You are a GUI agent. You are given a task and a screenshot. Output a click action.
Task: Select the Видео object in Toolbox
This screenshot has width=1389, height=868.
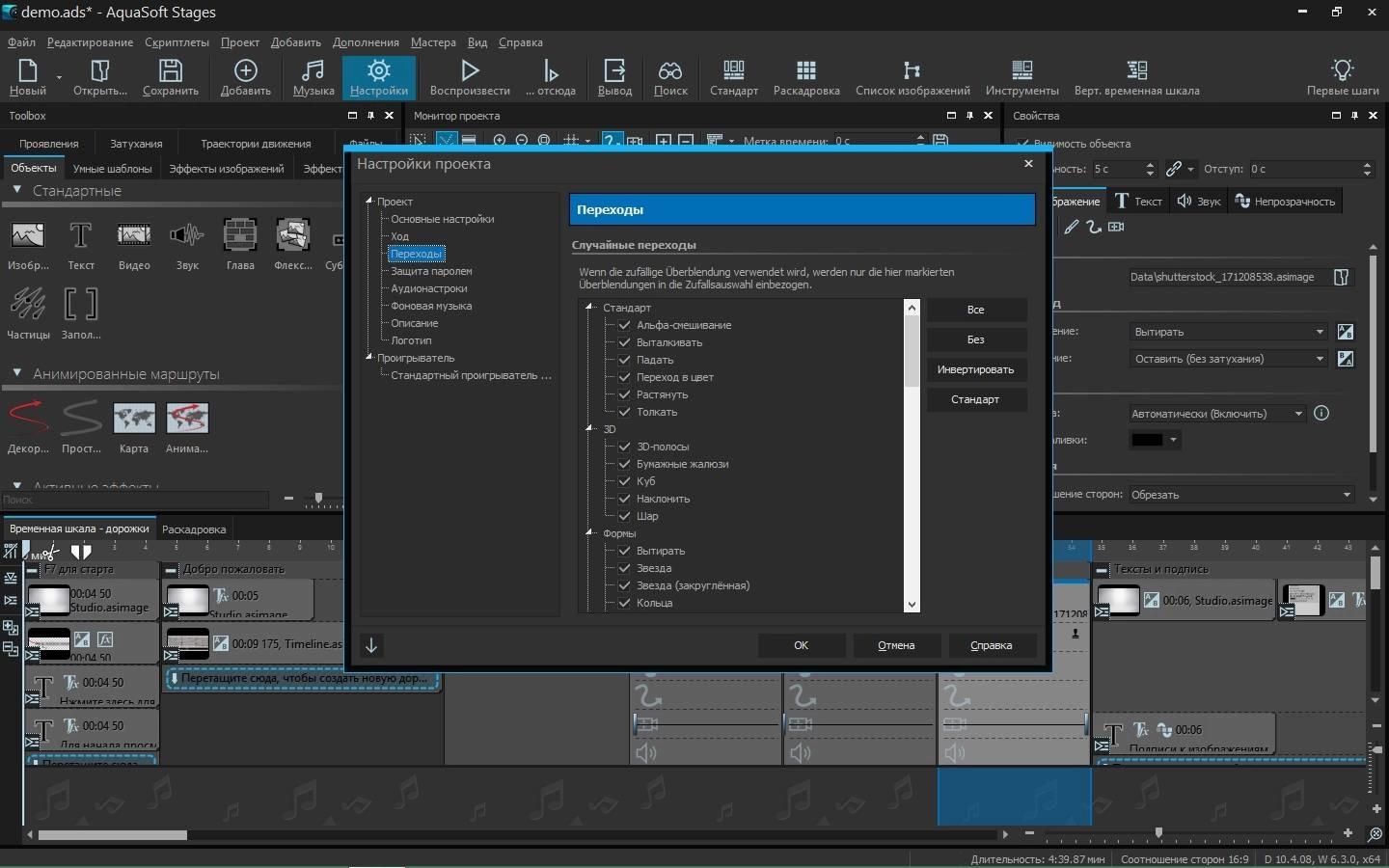coord(134,245)
